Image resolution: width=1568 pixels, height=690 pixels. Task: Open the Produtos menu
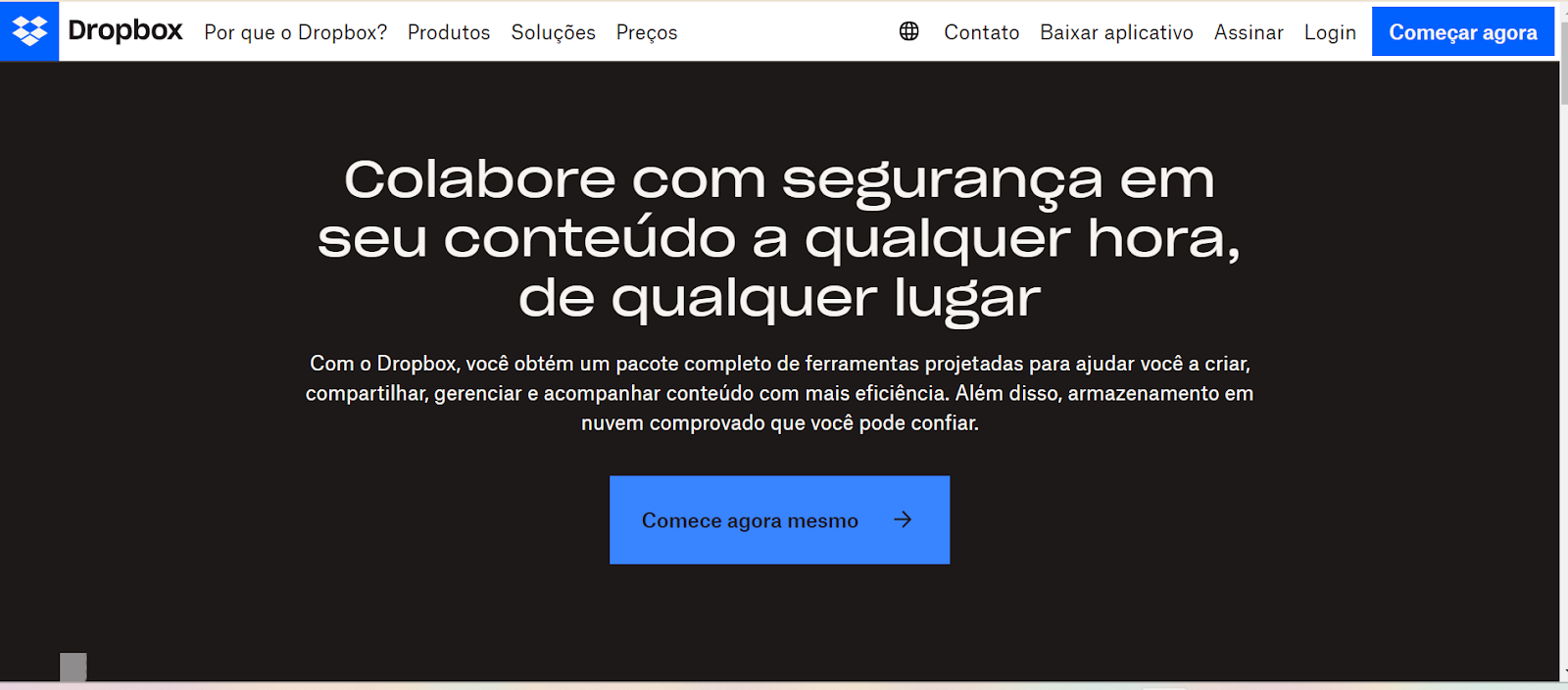click(x=449, y=32)
